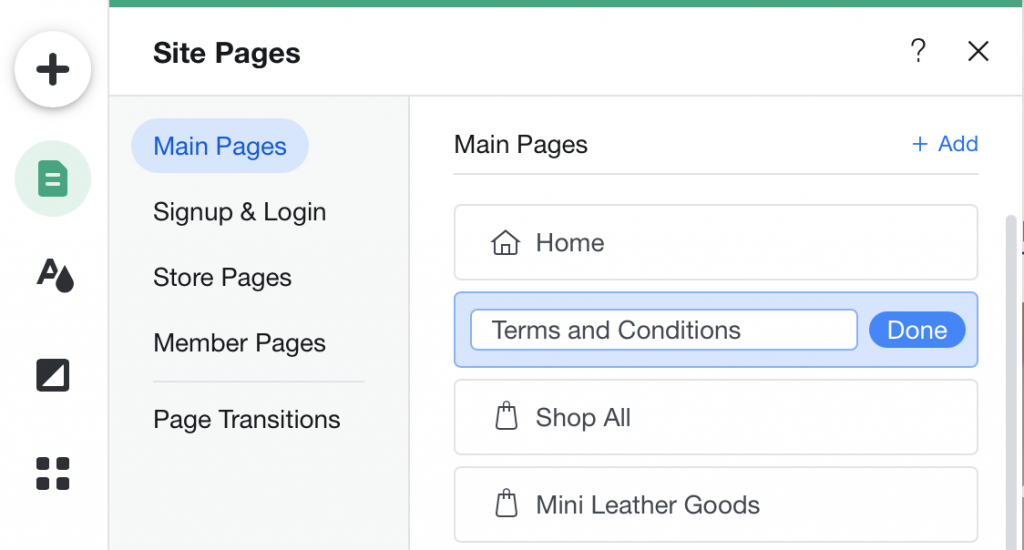Click the Mini Leather Goods bag icon

point(507,504)
